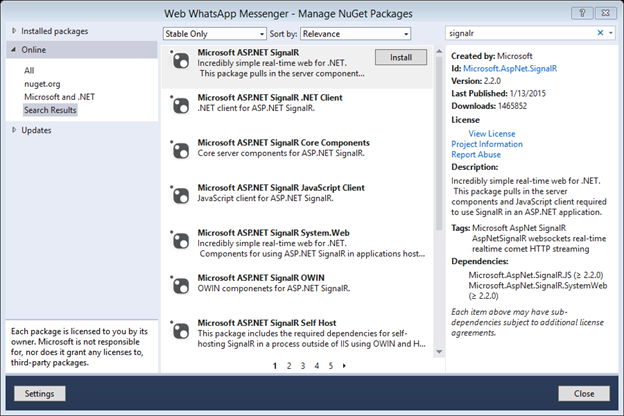Select Microsoft and .NET source
Screen dimensions: 624x416
tap(59, 97)
